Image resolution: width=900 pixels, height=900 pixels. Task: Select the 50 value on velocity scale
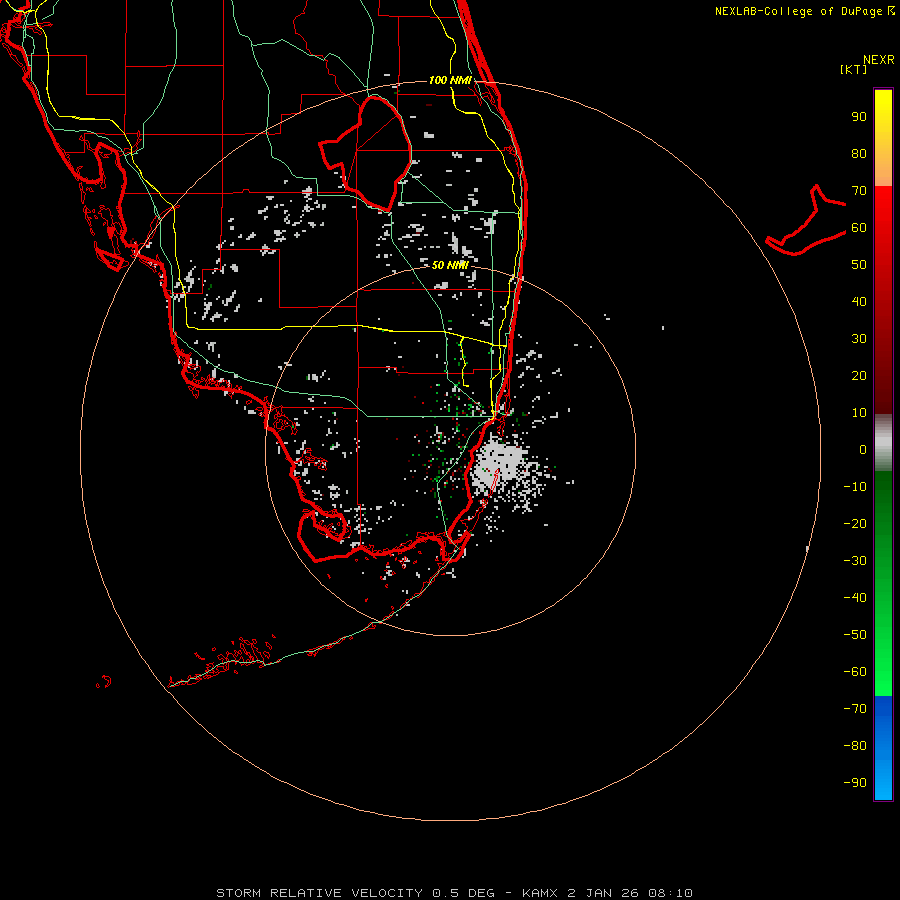point(859,265)
